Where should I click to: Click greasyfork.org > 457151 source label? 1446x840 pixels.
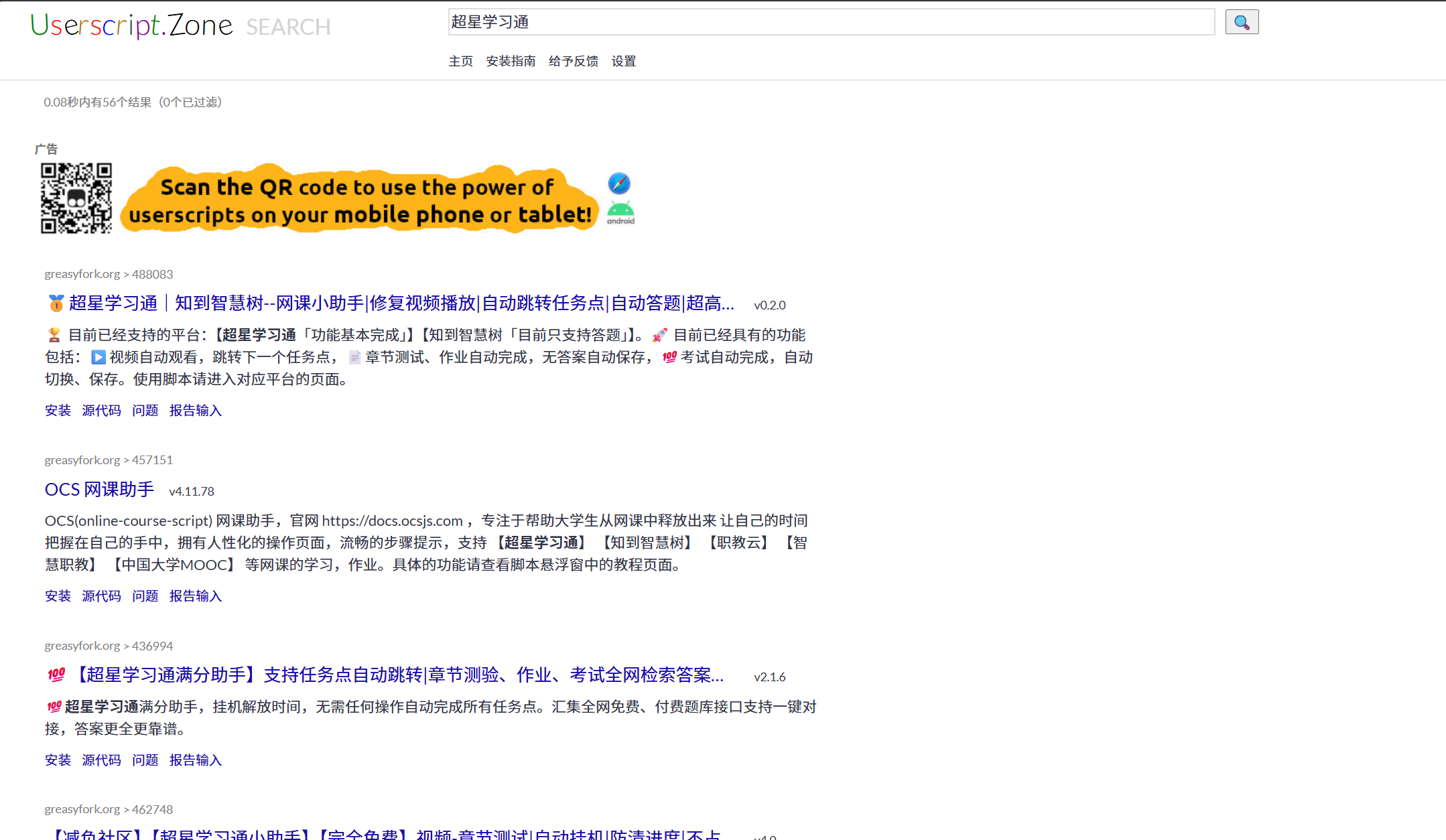coord(109,460)
